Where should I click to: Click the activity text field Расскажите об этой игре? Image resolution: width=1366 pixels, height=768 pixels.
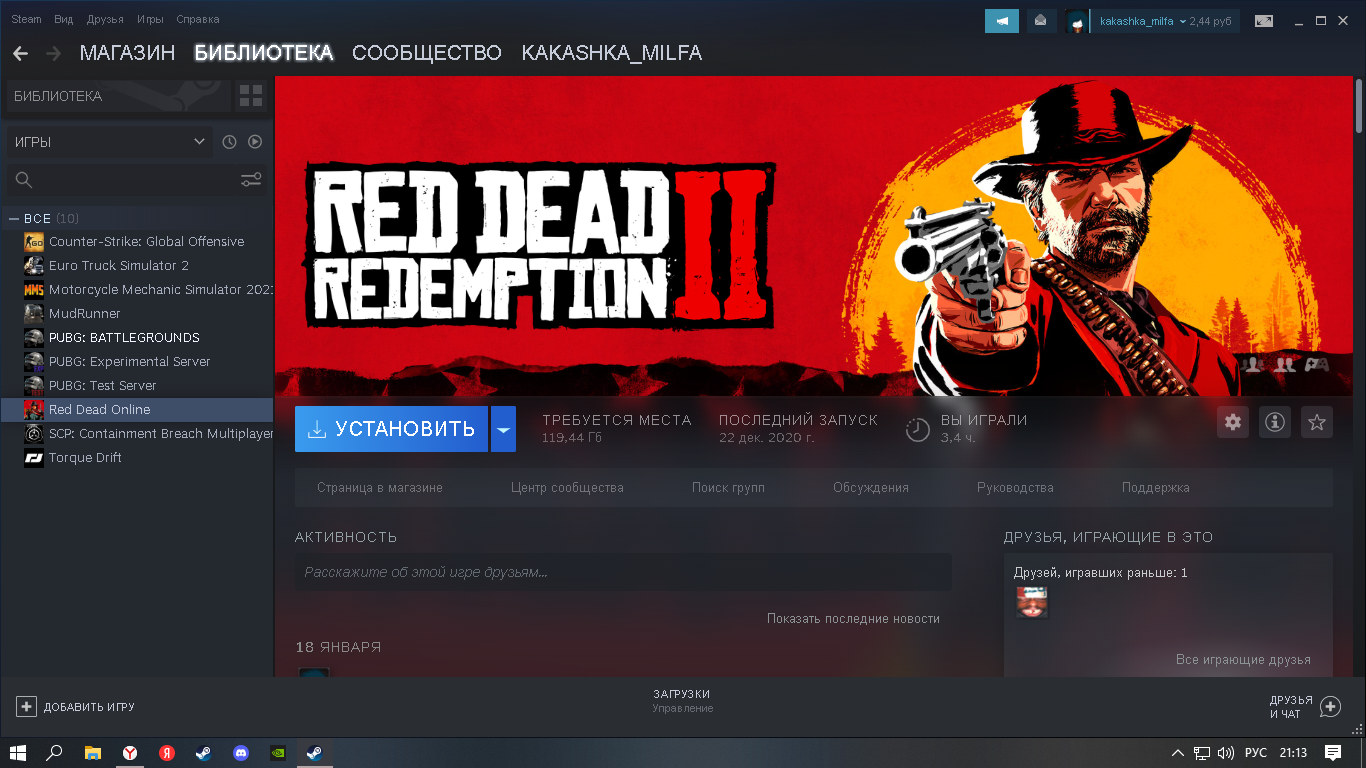click(x=623, y=572)
